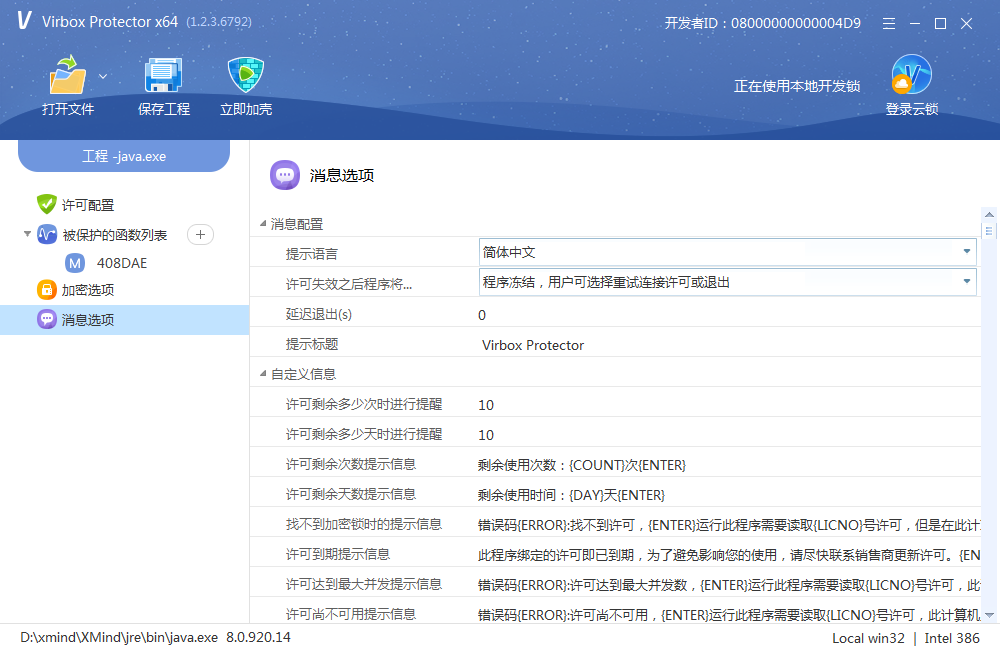Click the 许可剩余天数提示信息 label
This screenshot has height=650, width=1000.
click(x=351, y=494)
